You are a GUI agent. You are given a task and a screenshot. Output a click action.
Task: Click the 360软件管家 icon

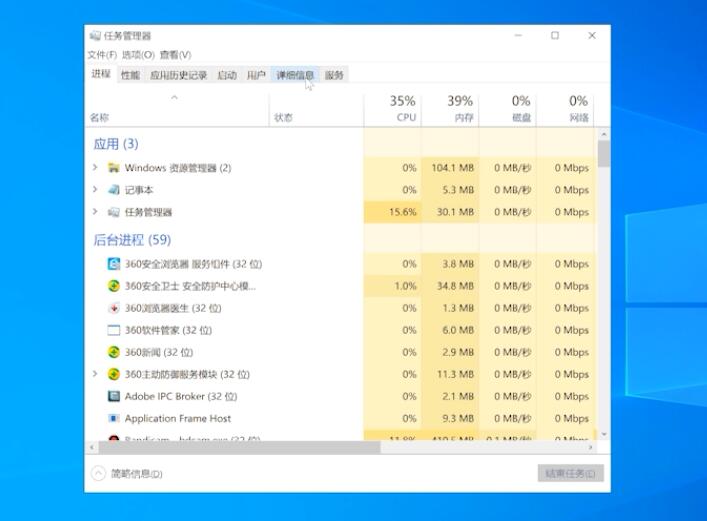pos(114,330)
